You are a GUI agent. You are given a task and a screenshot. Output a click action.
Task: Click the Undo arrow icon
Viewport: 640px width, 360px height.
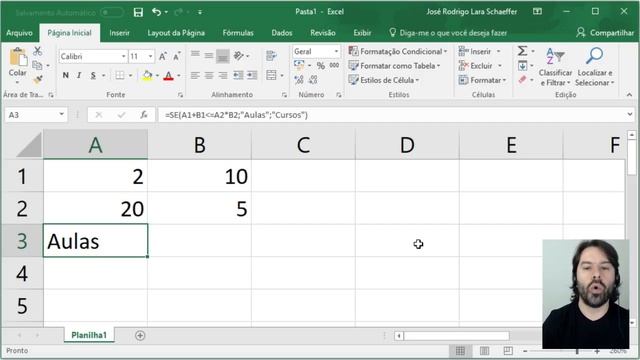tap(157, 12)
